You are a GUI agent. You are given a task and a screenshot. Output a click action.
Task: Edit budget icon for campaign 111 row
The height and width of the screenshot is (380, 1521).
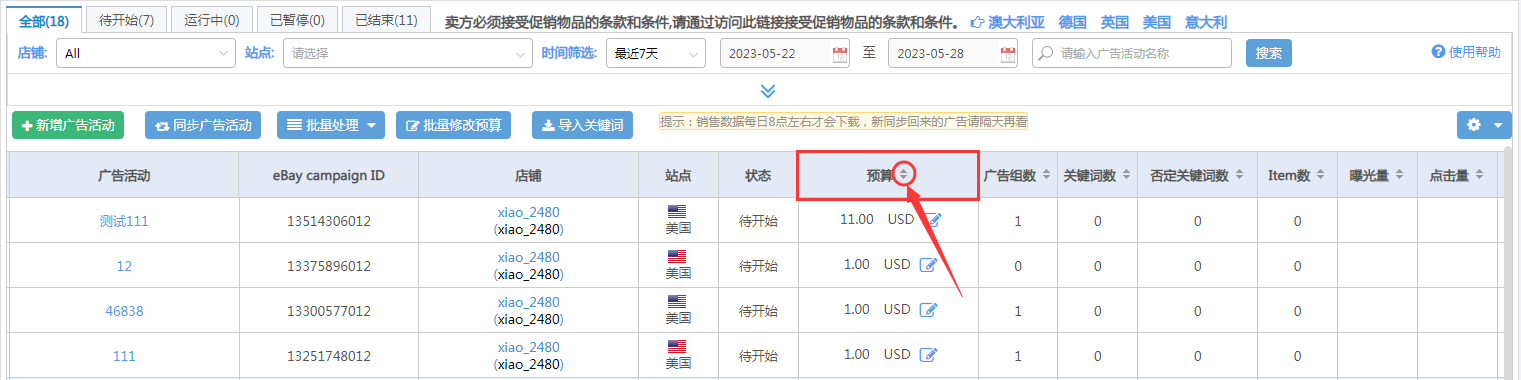[928, 355]
